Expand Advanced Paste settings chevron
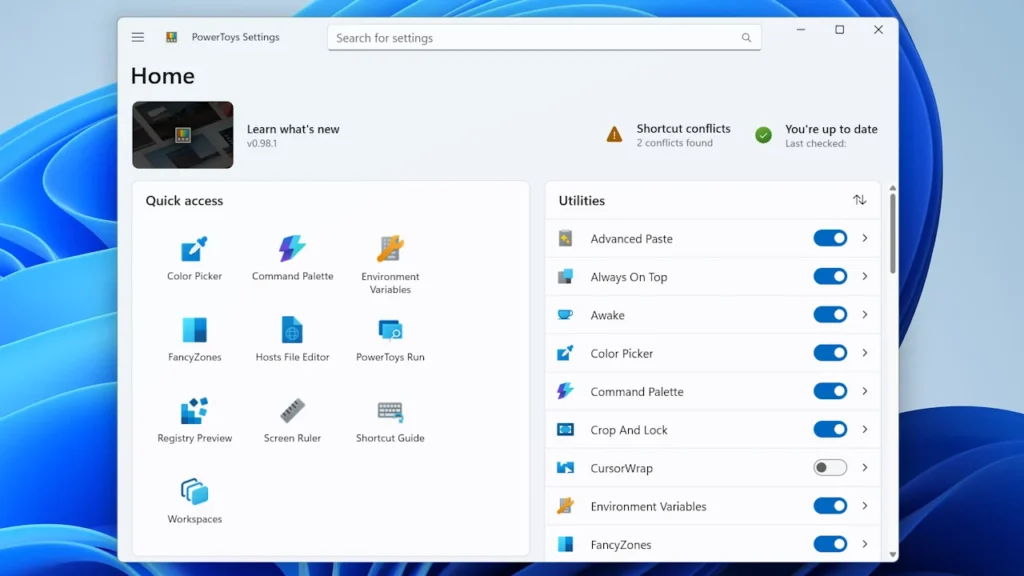This screenshot has width=1024, height=576. (x=865, y=238)
